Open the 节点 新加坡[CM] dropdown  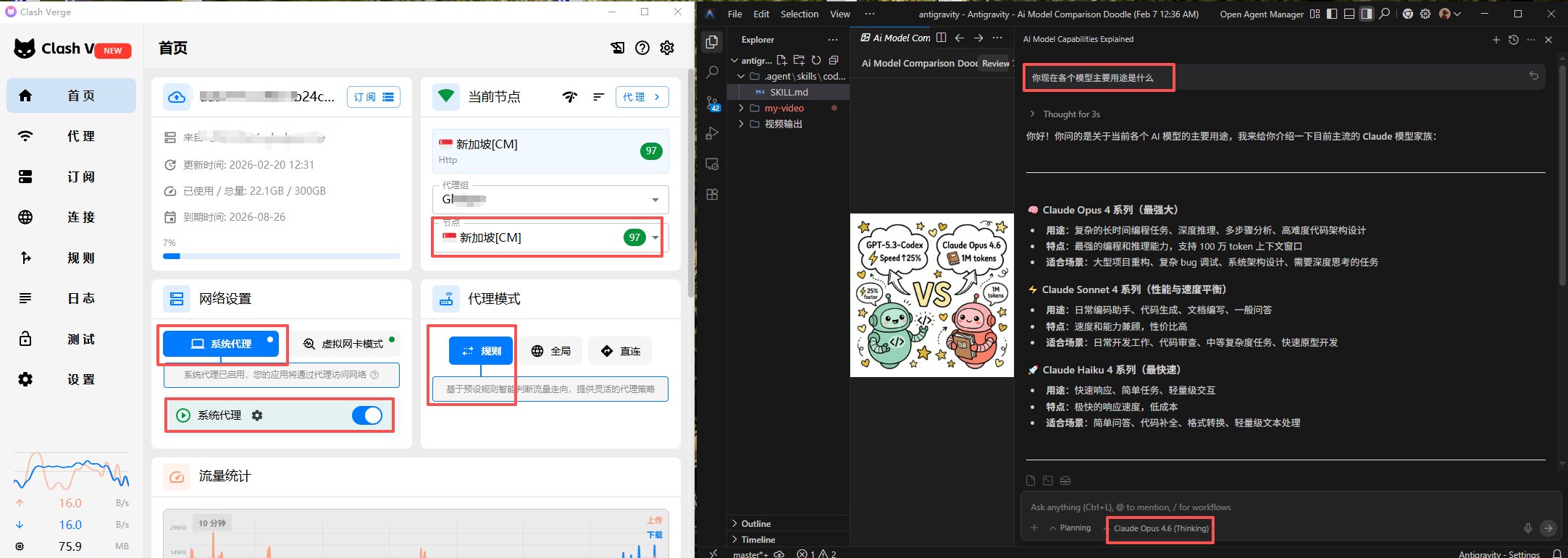(x=655, y=237)
